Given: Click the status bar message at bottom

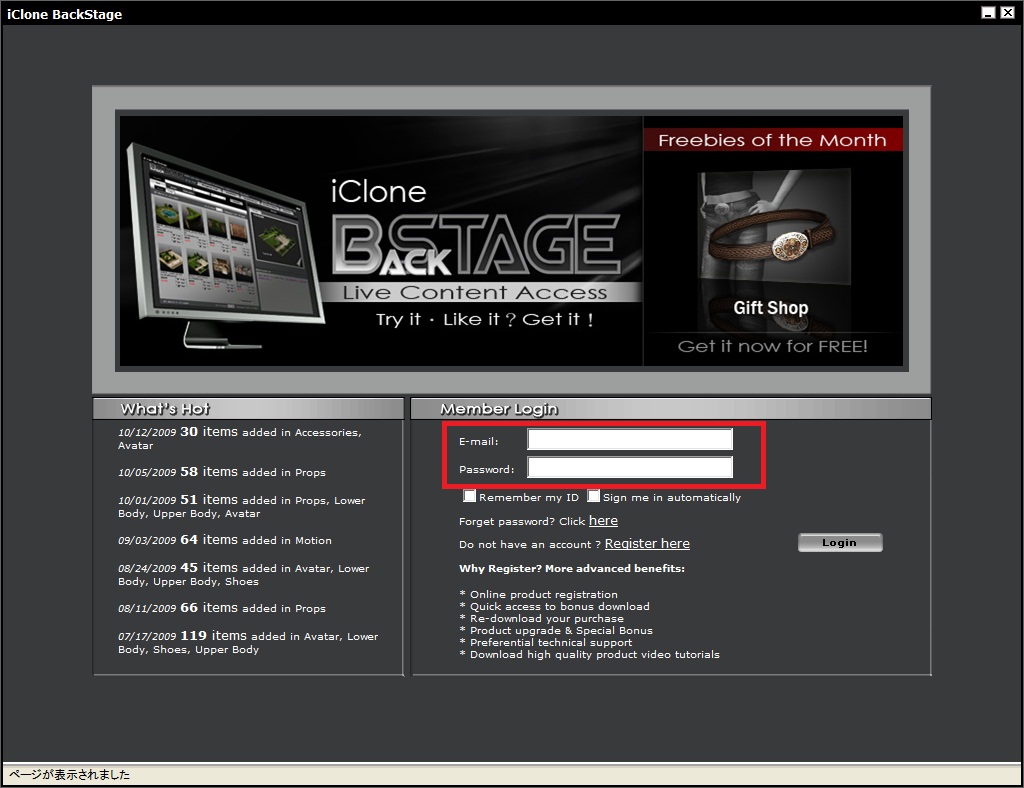Looking at the screenshot, I should [69, 775].
